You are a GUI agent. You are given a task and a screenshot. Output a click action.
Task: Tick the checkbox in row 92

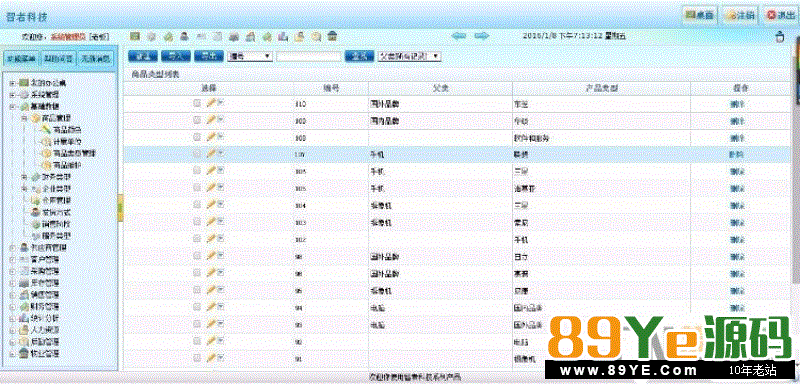[197, 341]
